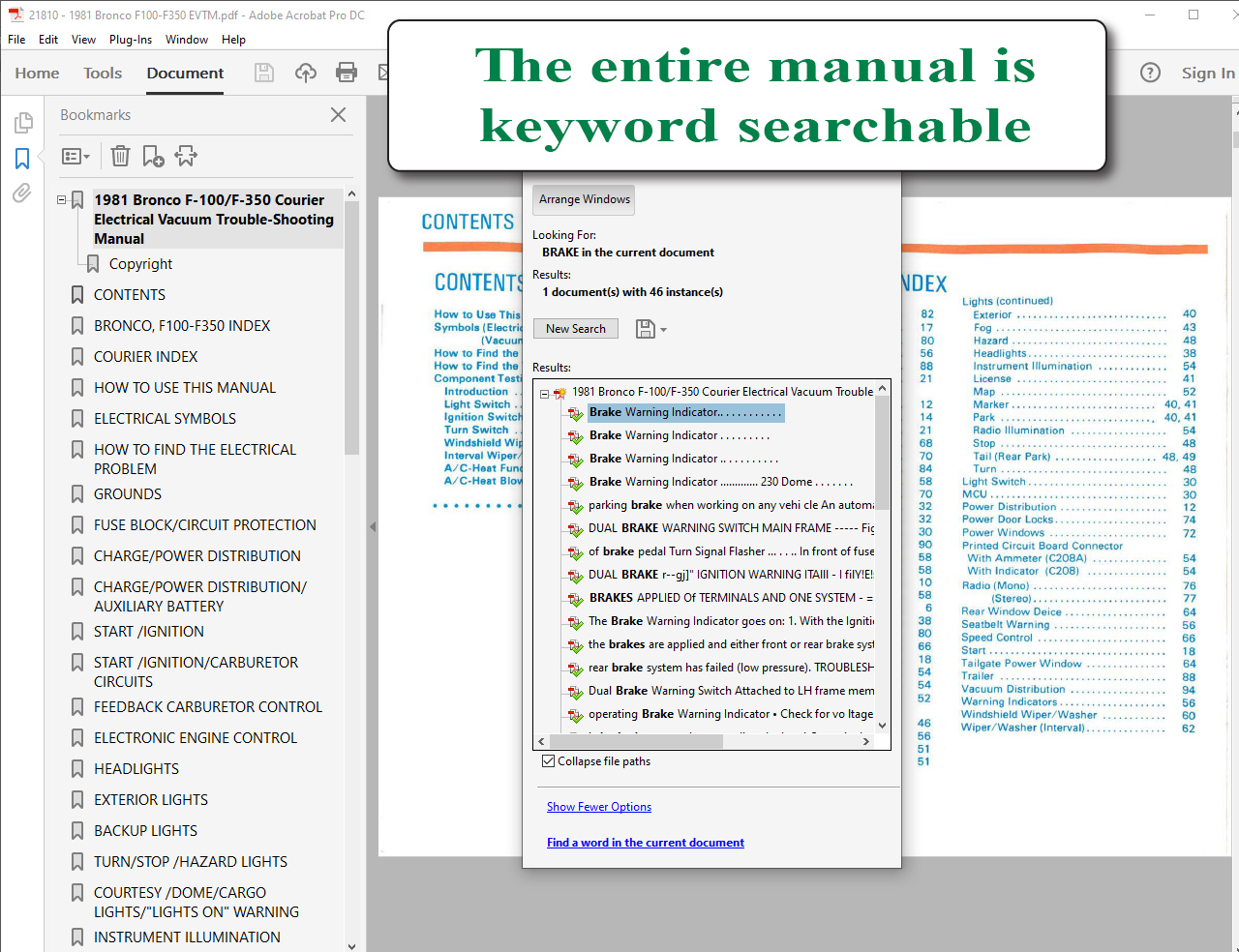Collapse the 1981 Bronco top-level bookmark
The width and height of the screenshot is (1239, 952).
pyautogui.click(x=62, y=200)
